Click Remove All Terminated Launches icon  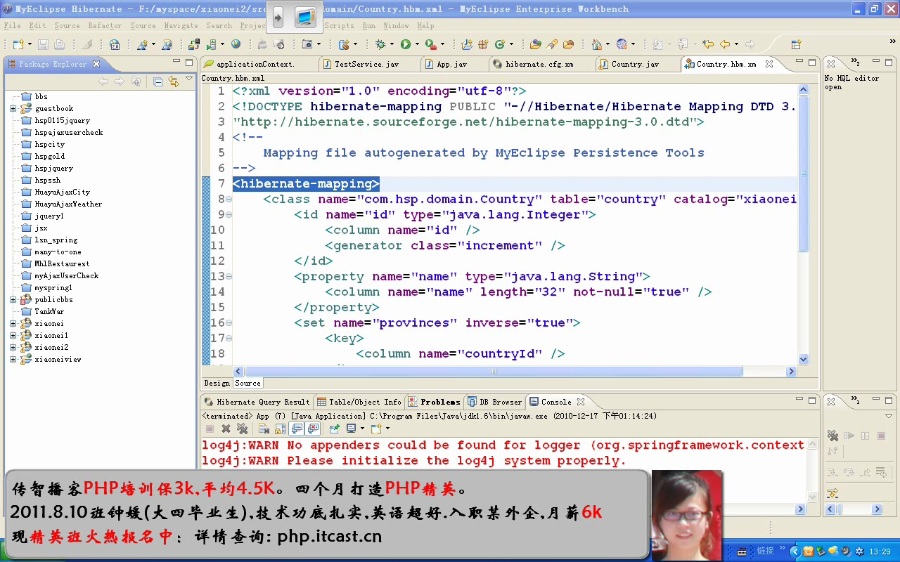coord(242,429)
